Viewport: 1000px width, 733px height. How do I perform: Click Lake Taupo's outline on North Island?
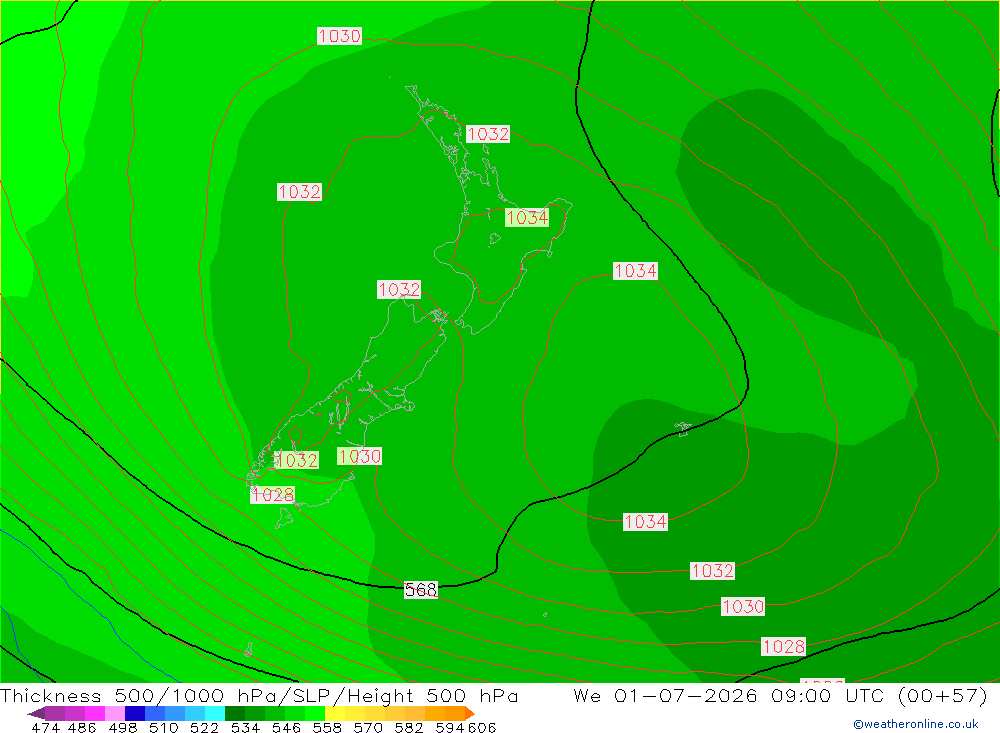(495, 239)
